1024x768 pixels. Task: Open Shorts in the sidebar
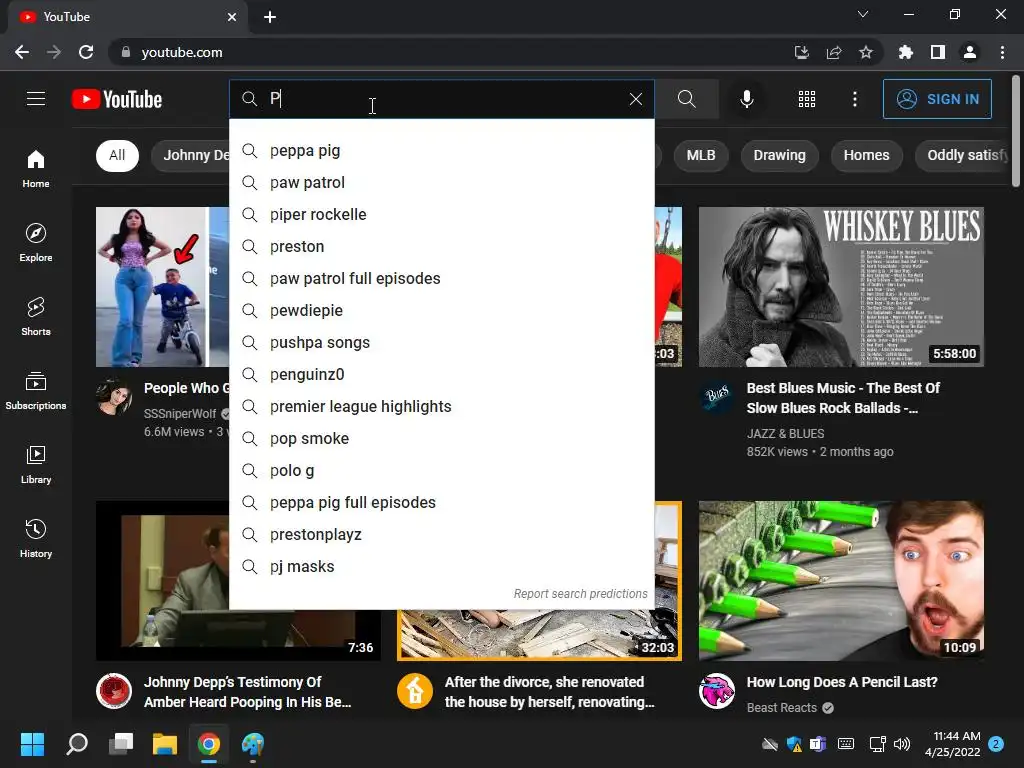36,317
